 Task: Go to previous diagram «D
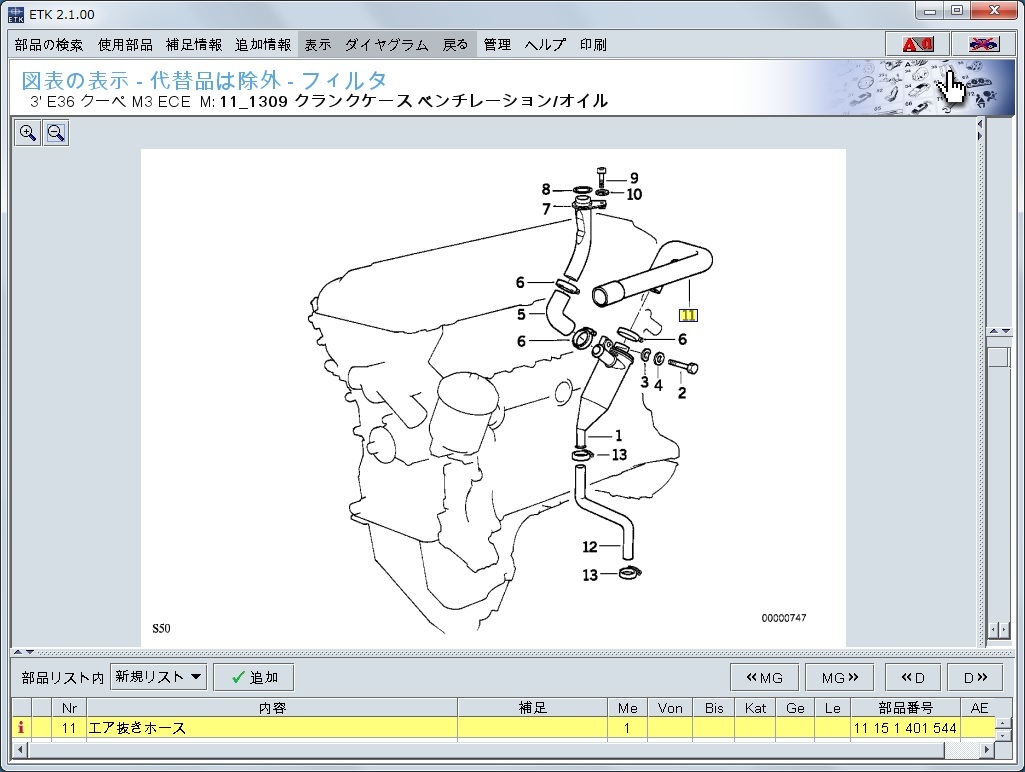point(913,677)
